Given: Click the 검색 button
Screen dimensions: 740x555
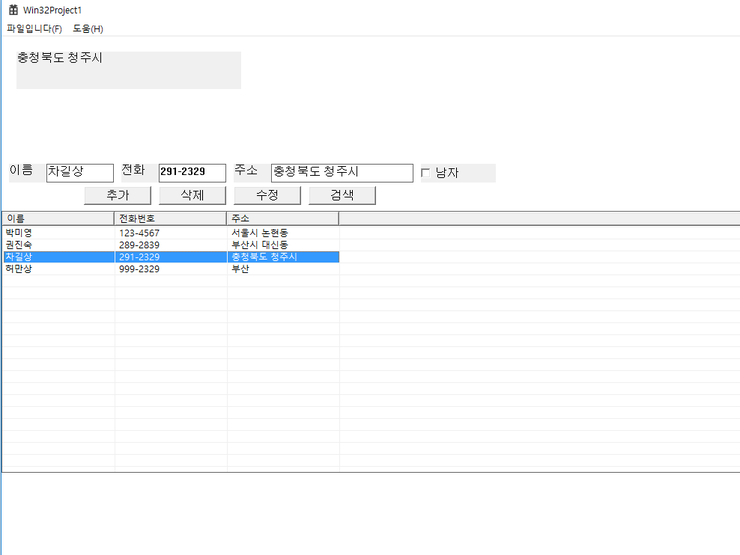Looking at the screenshot, I should click(x=342, y=195).
